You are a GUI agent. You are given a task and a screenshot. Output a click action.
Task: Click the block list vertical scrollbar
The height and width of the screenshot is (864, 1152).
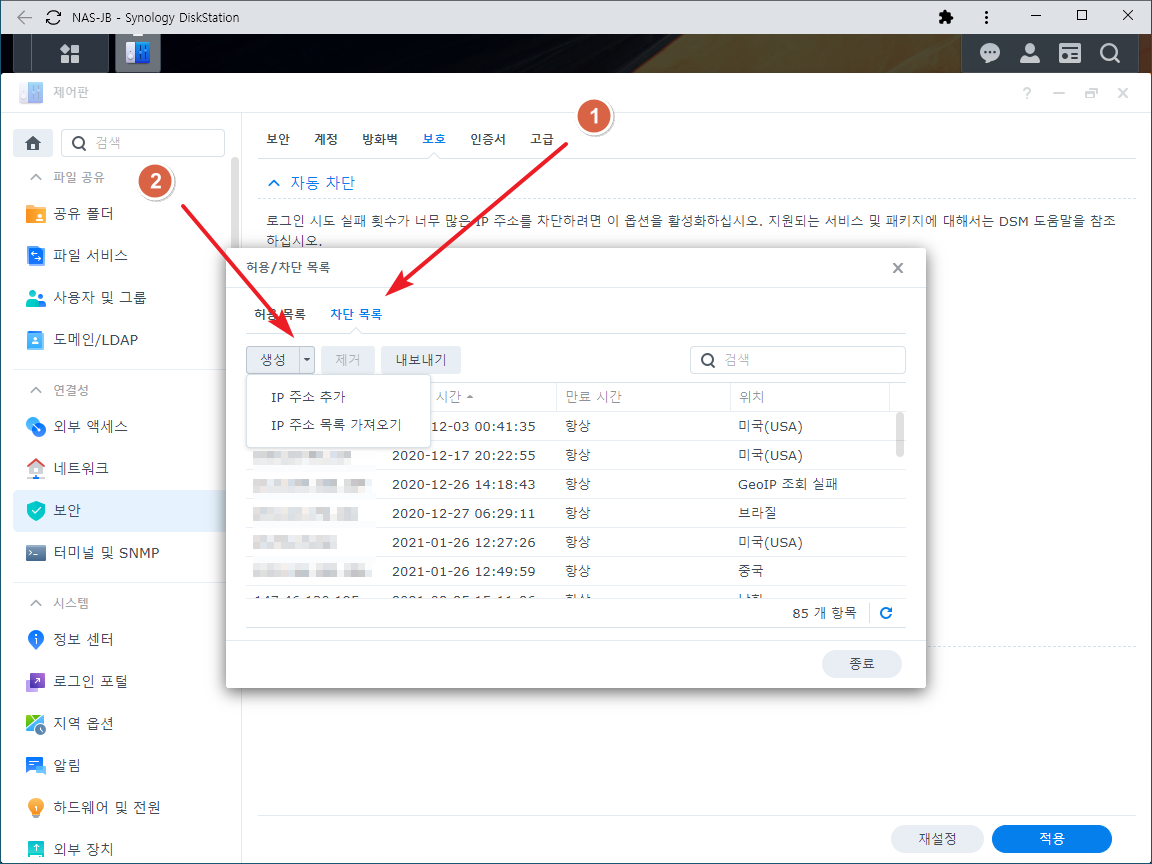(900, 433)
